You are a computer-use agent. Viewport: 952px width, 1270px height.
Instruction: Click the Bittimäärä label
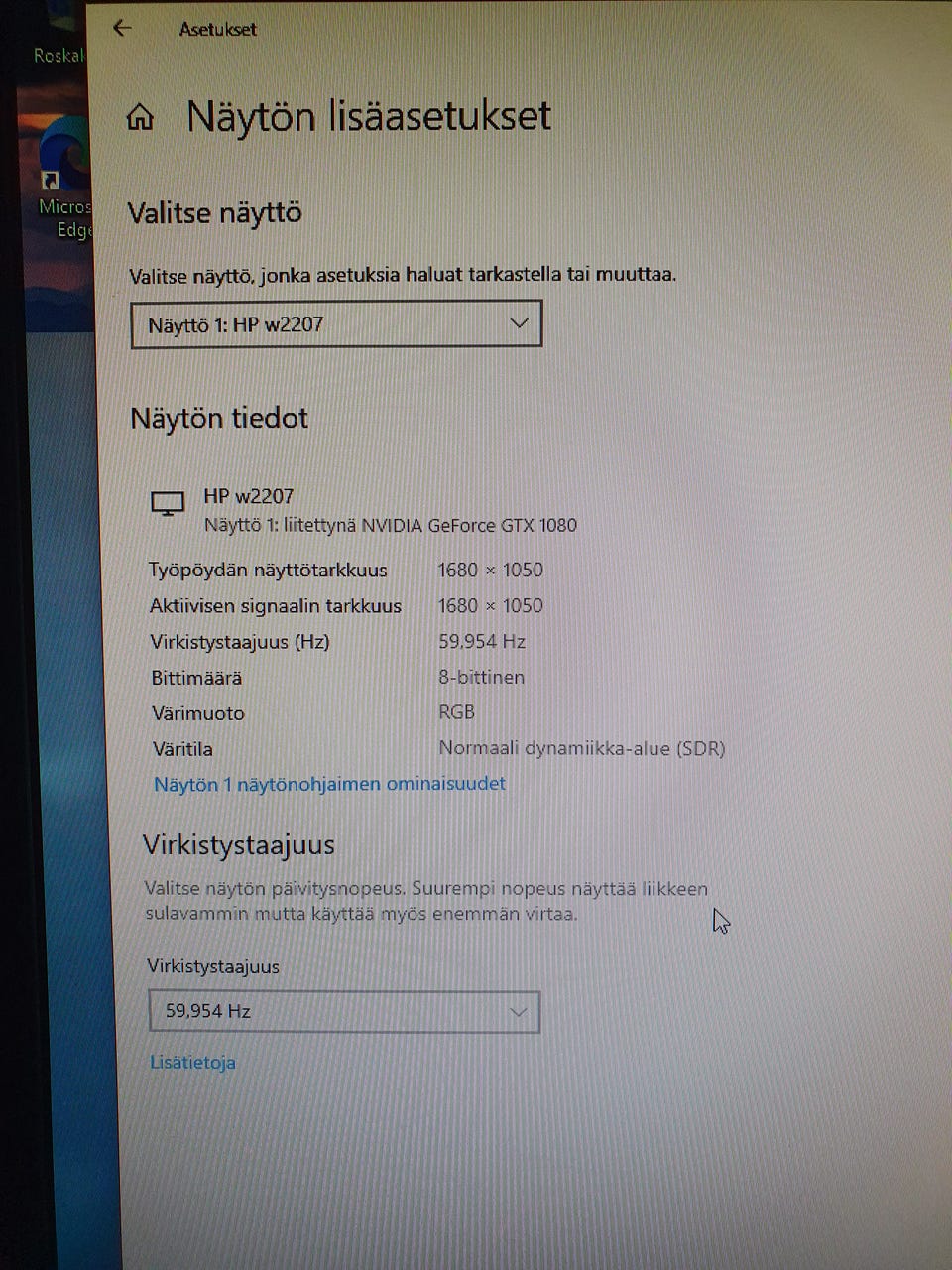tap(196, 678)
